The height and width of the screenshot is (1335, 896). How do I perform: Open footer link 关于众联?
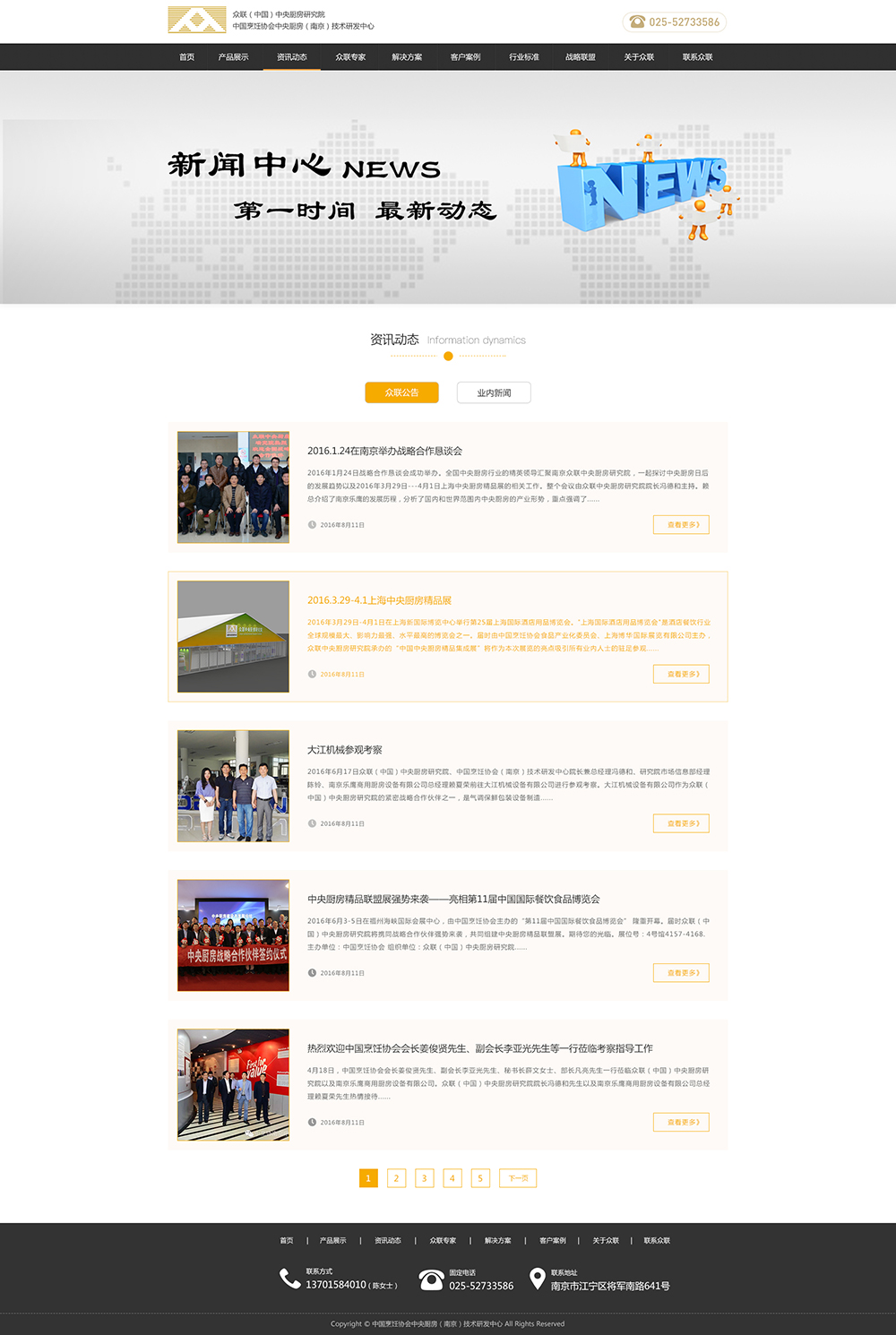(x=606, y=1241)
